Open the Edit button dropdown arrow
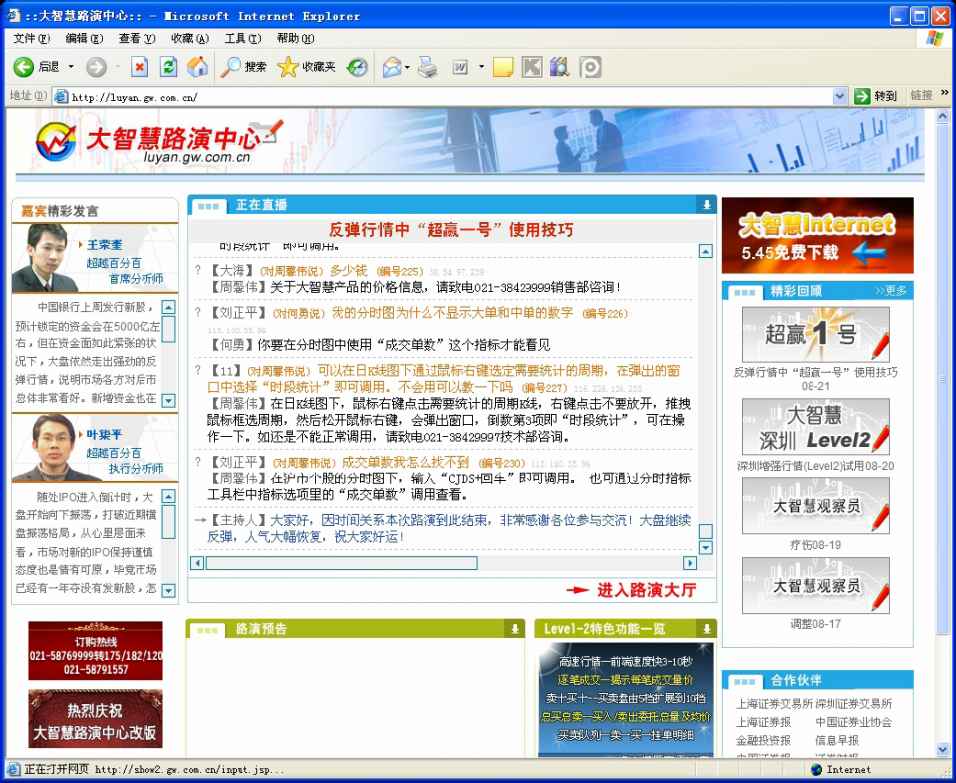The image size is (956, 783). 481,66
